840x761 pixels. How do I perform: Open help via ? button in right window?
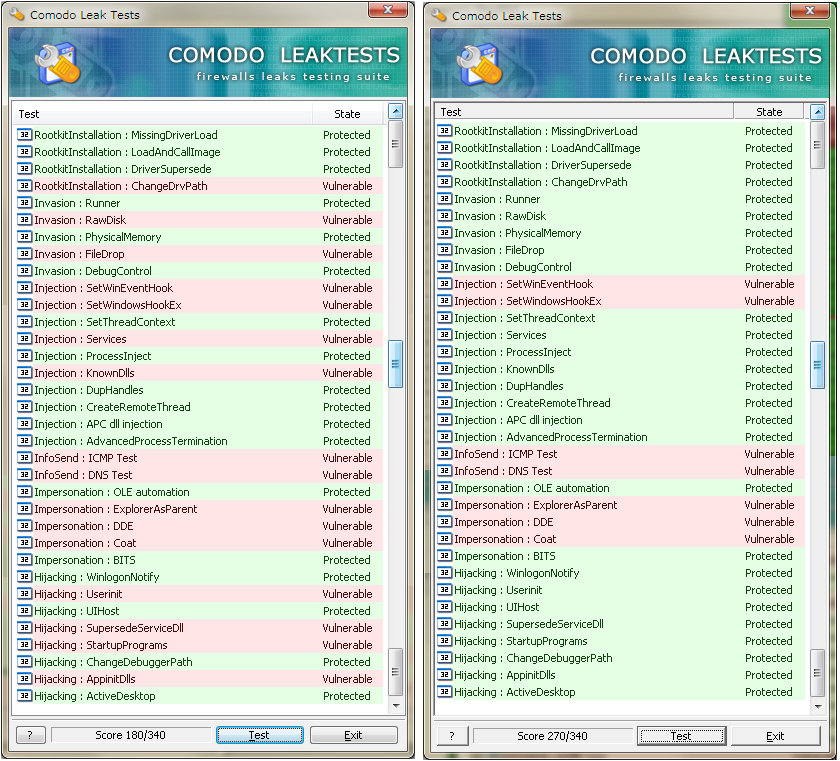click(x=452, y=736)
